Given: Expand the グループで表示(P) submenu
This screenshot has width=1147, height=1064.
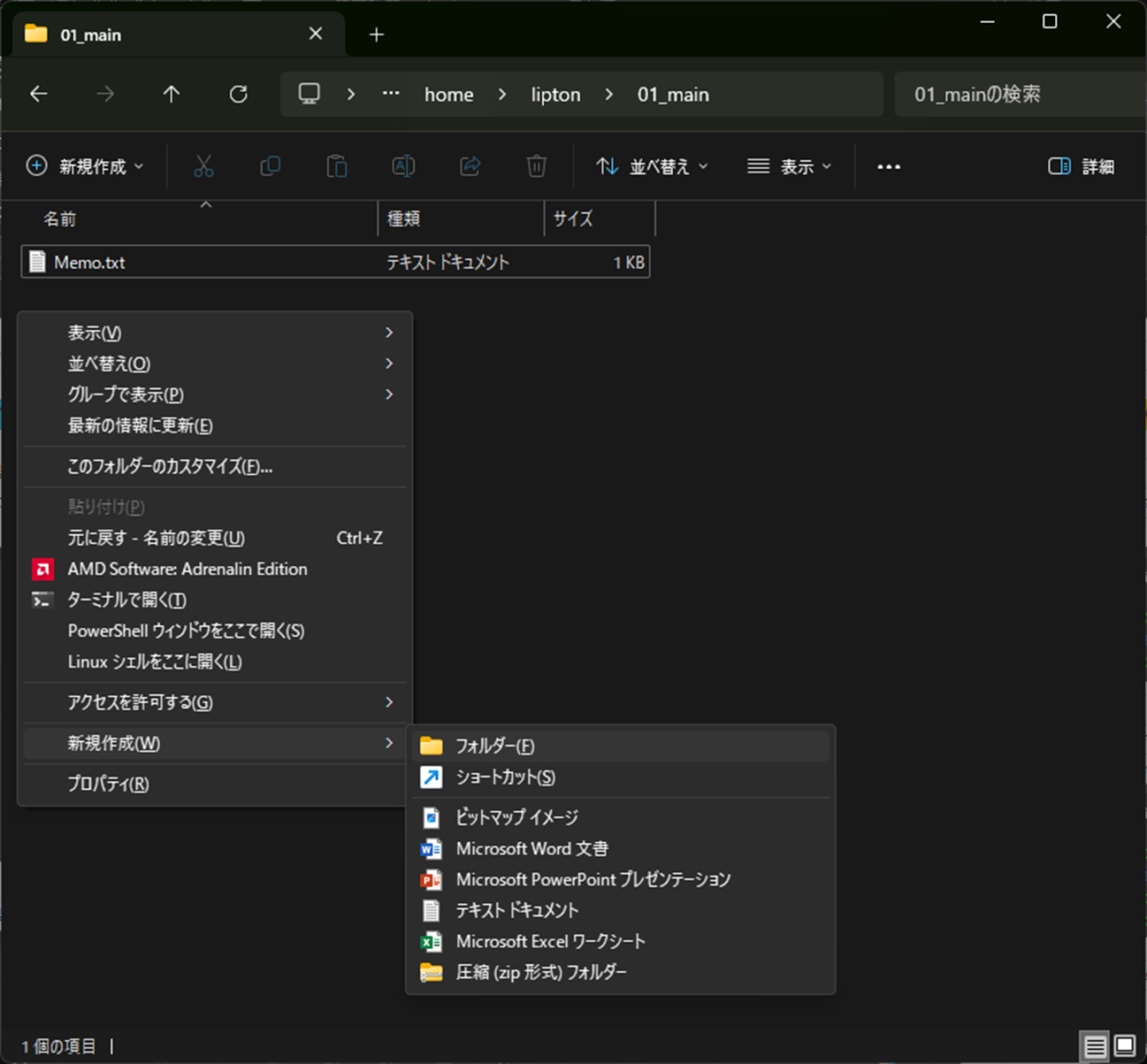Looking at the screenshot, I should tap(215, 394).
